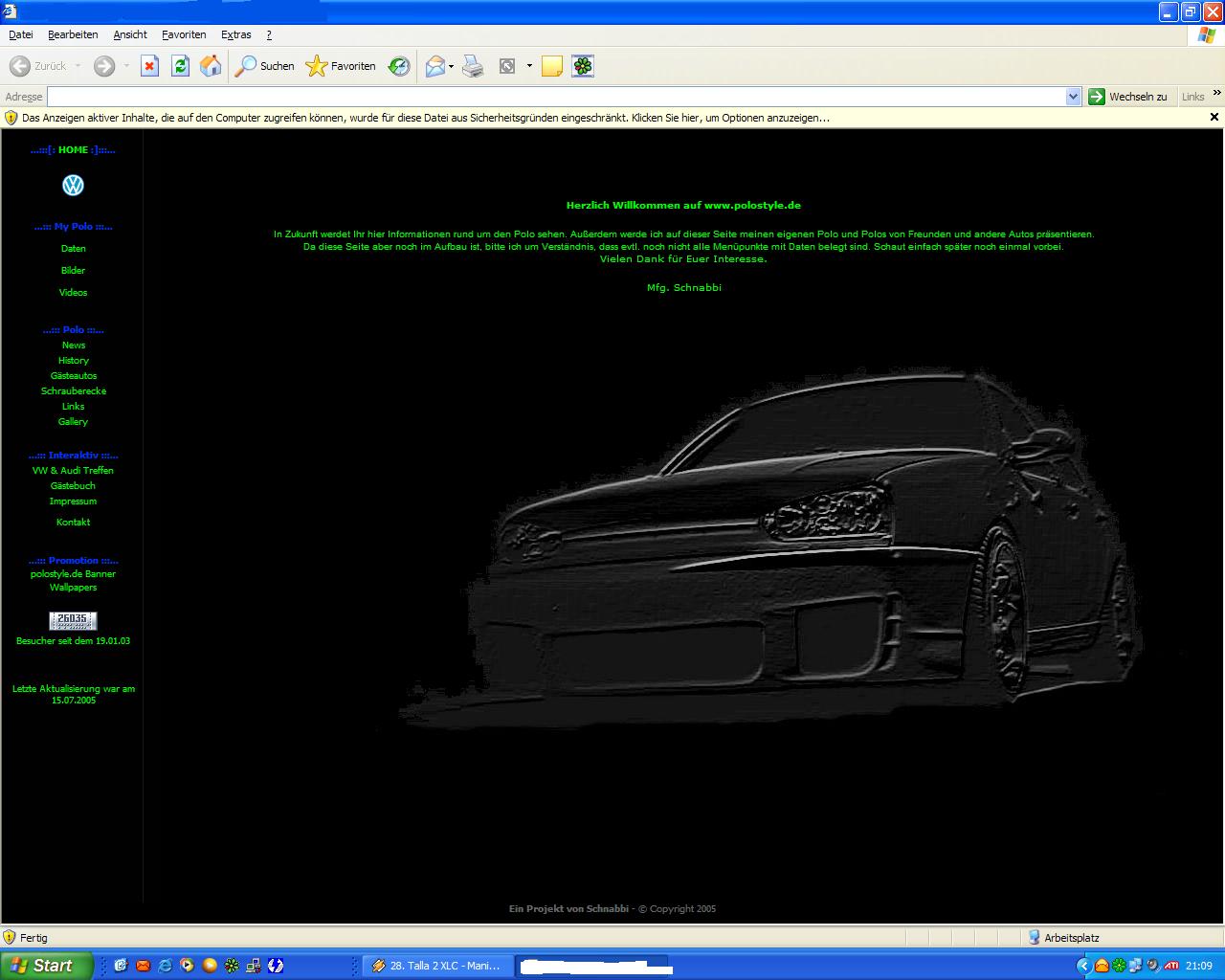Click the shield icon on information bar
Image resolution: width=1225 pixels, height=980 pixels.
[11, 118]
